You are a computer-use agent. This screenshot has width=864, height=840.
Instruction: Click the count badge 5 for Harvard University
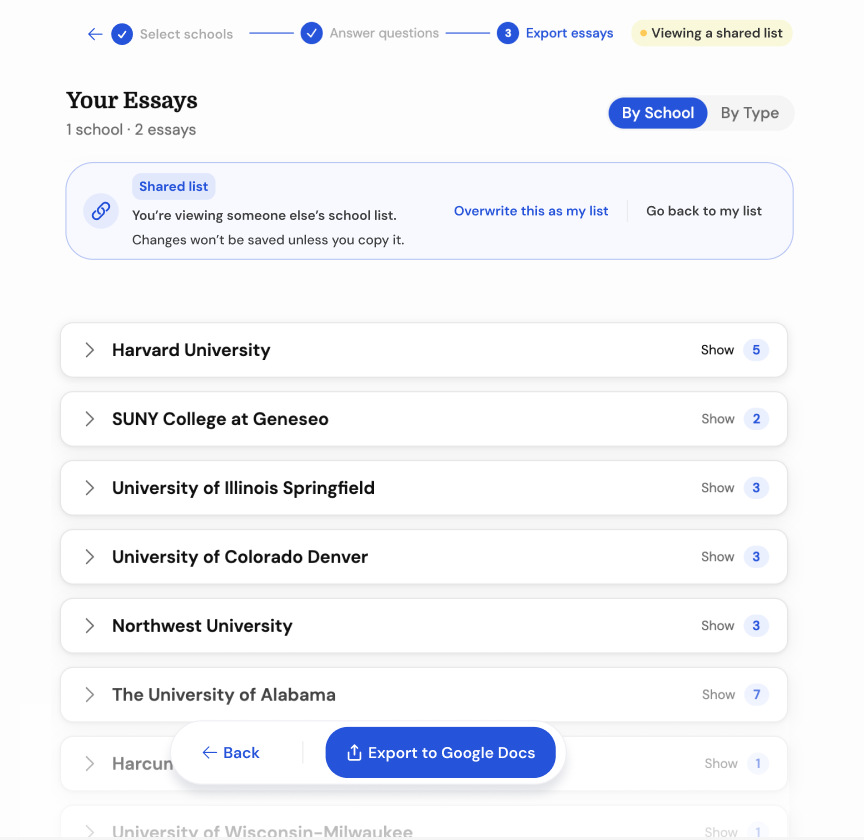756,350
